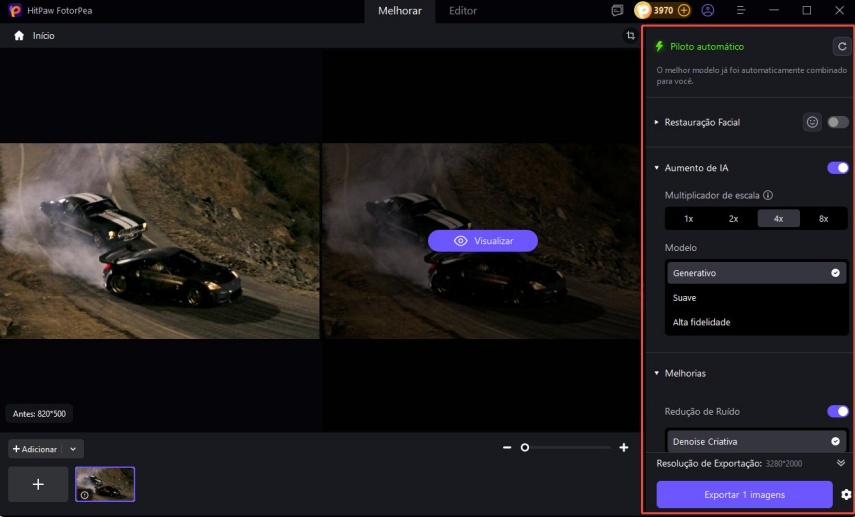Click the info badge on the thumbnail
Screen dimensions: 855x517
[x=85, y=495]
